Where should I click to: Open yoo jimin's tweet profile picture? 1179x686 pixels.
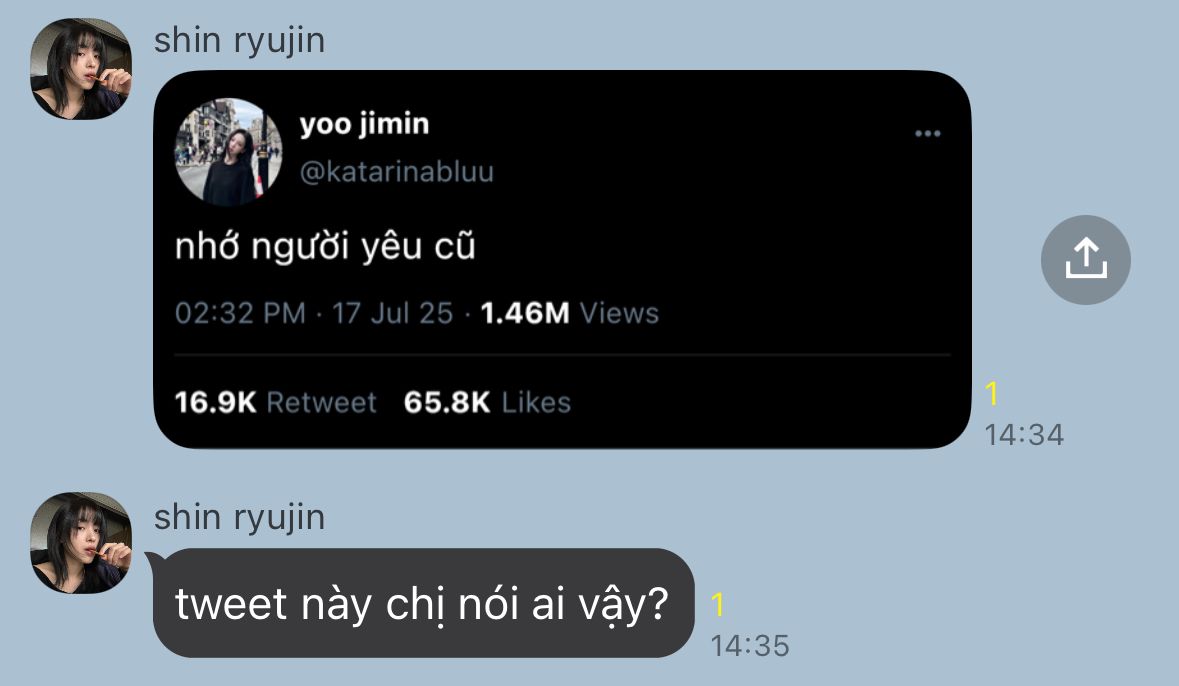(x=229, y=152)
